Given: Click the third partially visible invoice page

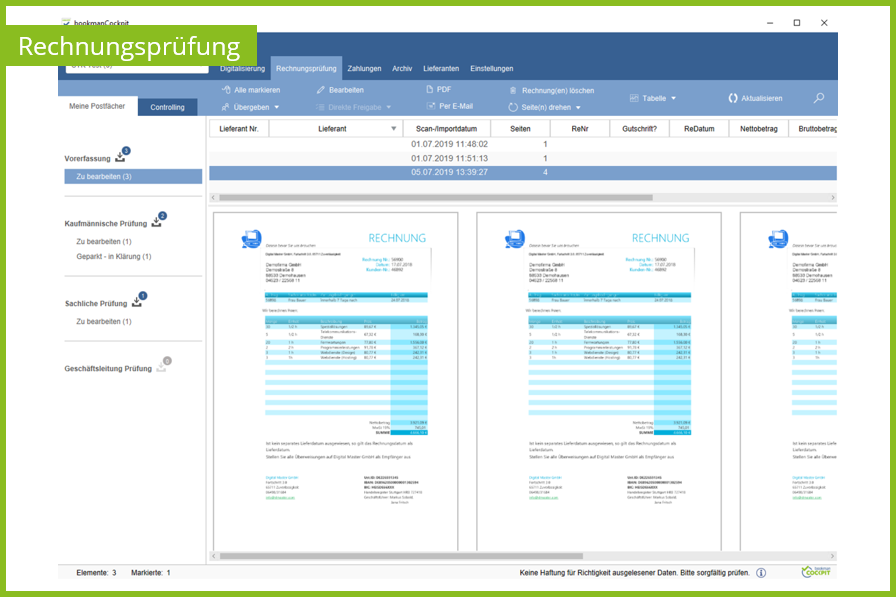Looking at the screenshot, I should pyautogui.click(x=789, y=381).
